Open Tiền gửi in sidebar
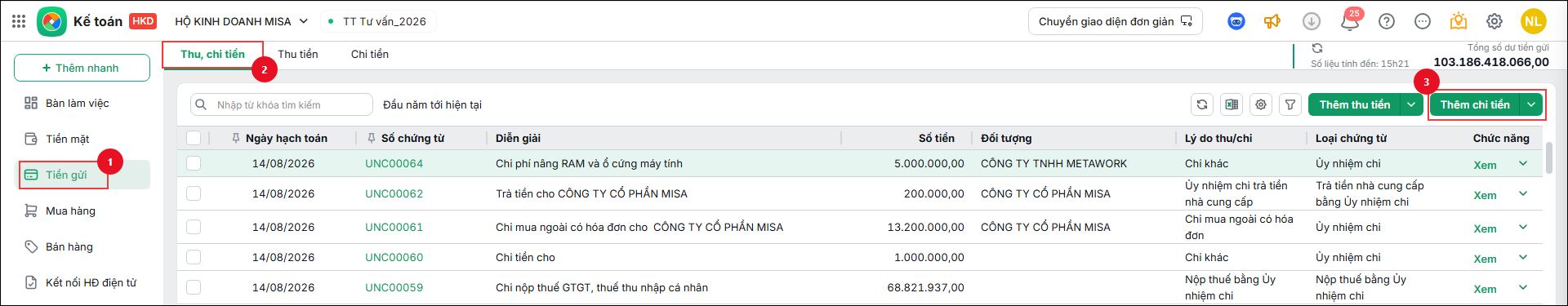The image size is (1568, 306). (x=82, y=175)
